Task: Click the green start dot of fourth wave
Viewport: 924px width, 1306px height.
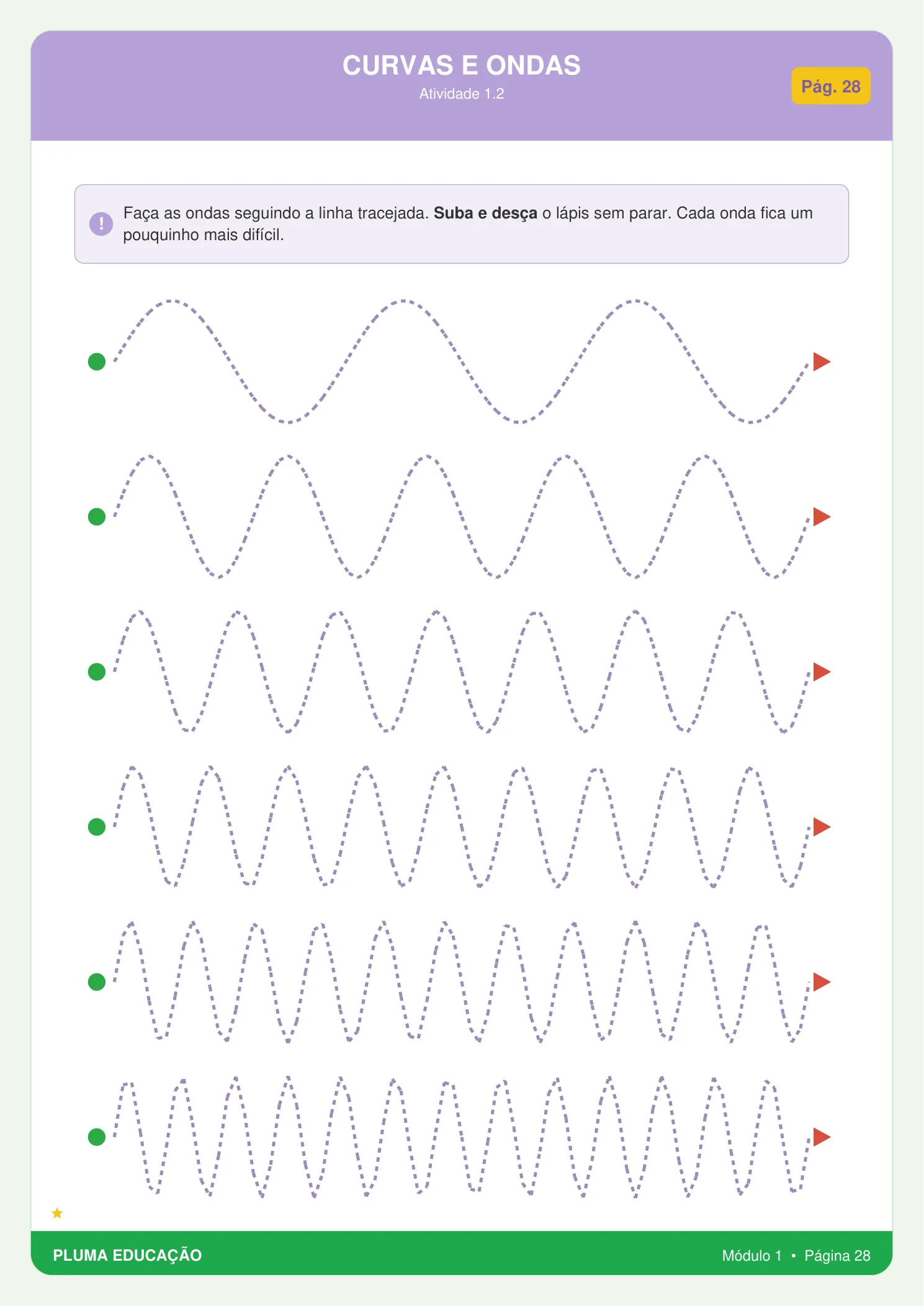Action: coord(97,827)
